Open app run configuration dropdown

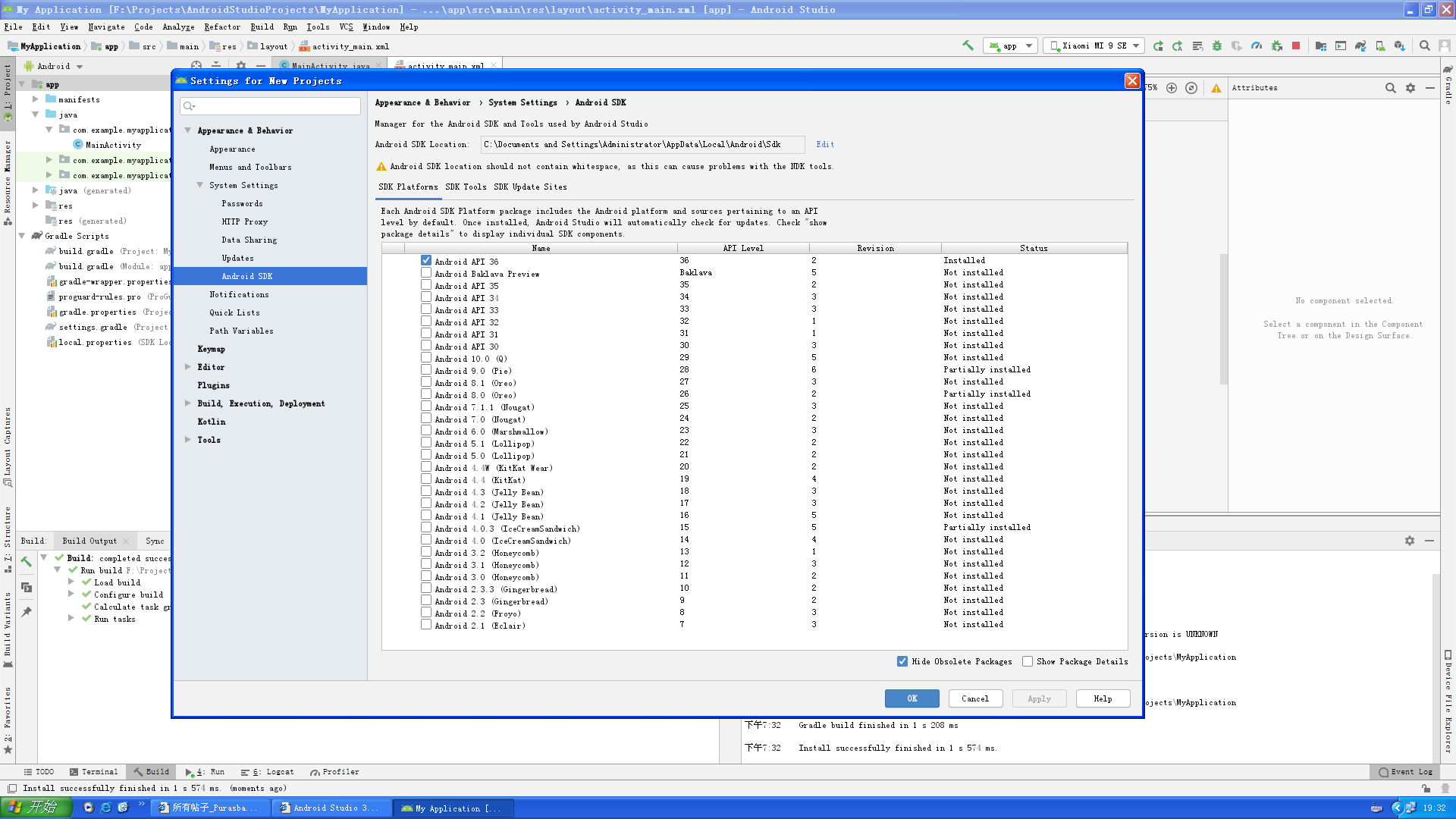tap(1010, 45)
